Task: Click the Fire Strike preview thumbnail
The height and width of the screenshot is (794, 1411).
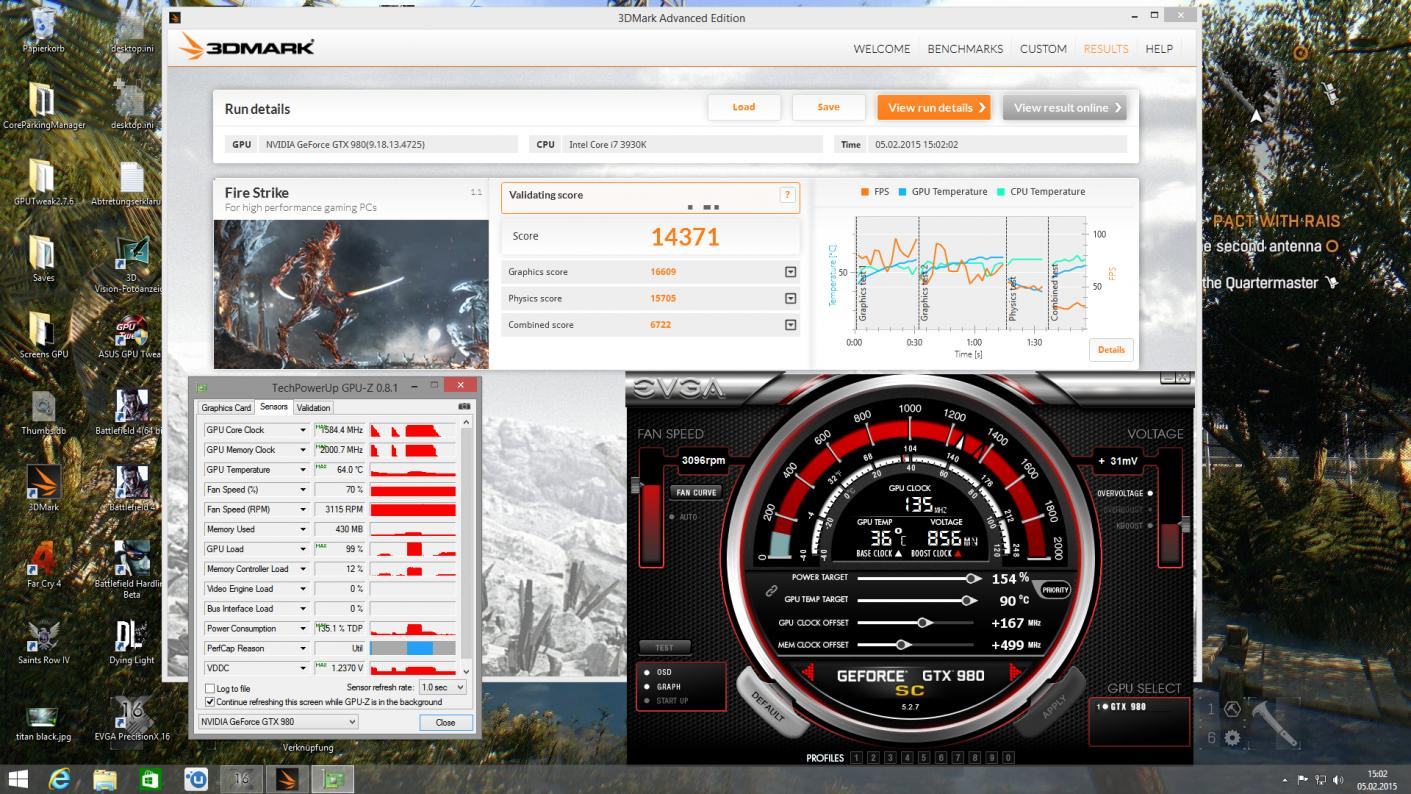Action: pos(351,294)
